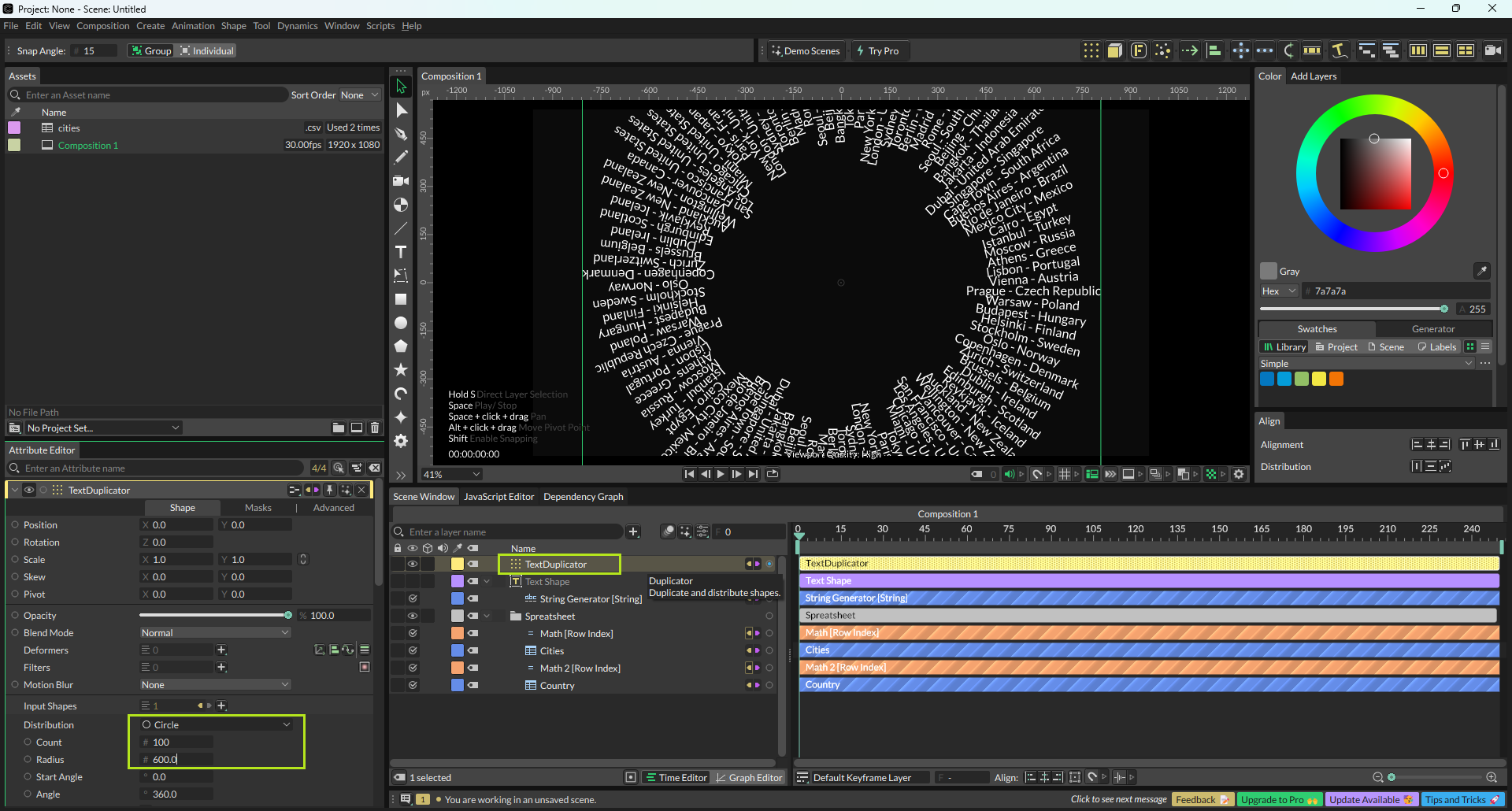1512x811 pixels.
Task: Open the Dynamics menu
Action: (x=297, y=26)
